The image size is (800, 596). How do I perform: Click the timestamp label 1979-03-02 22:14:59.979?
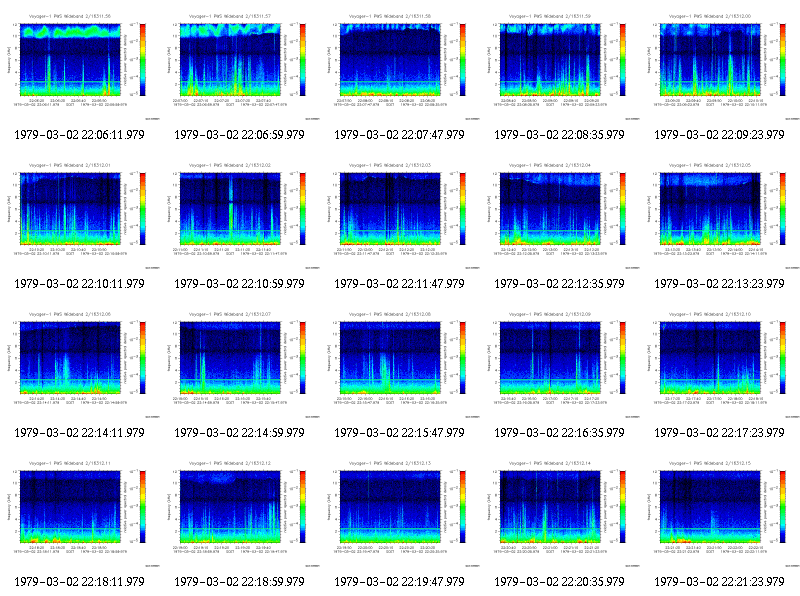click(239, 433)
